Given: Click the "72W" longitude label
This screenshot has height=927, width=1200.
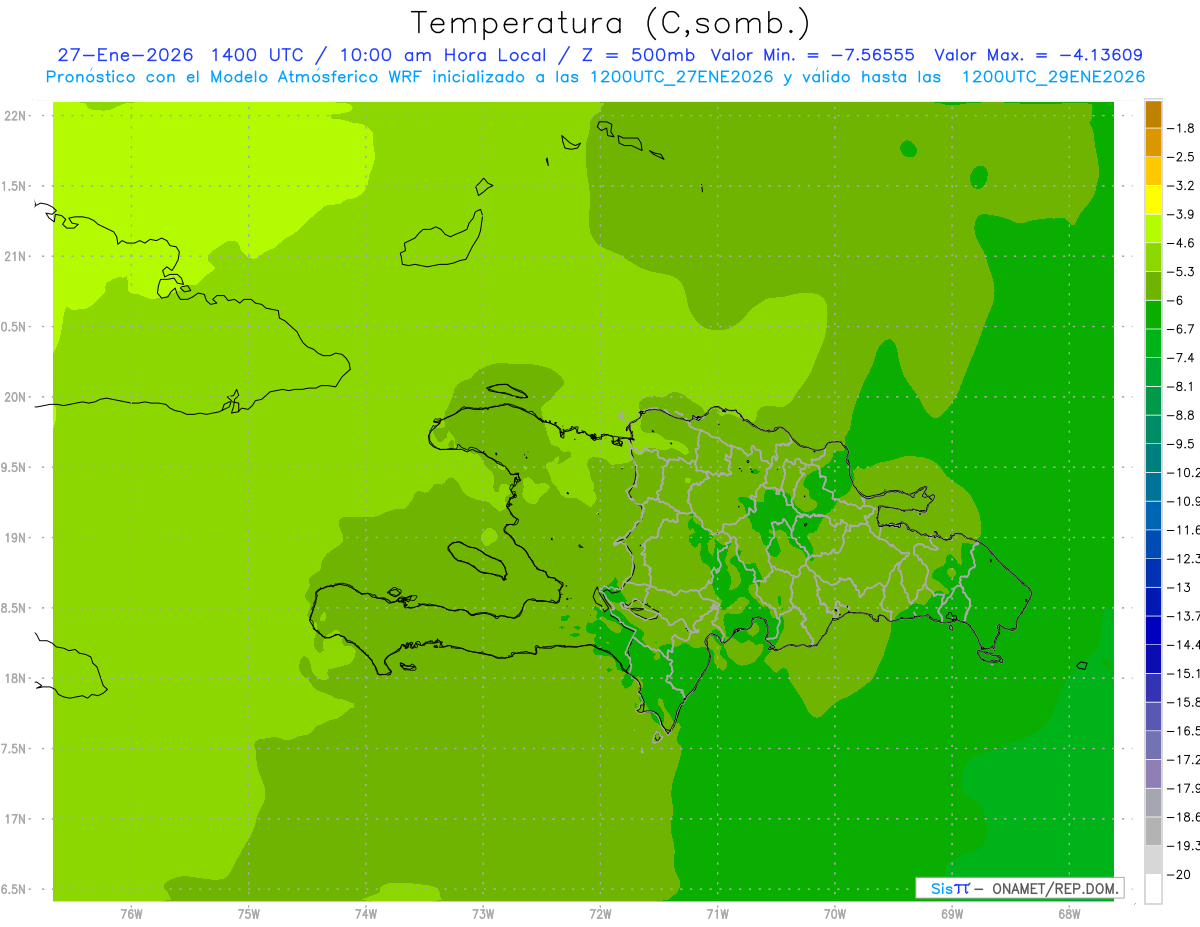Looking at the screenshot, I should pyautogui.click(x=600, y=914).
